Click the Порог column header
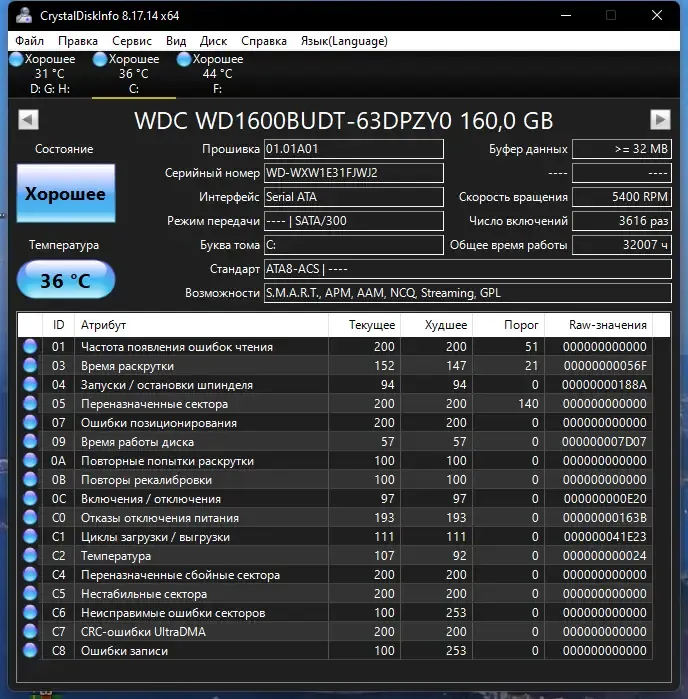 click(x=509, y=325)
